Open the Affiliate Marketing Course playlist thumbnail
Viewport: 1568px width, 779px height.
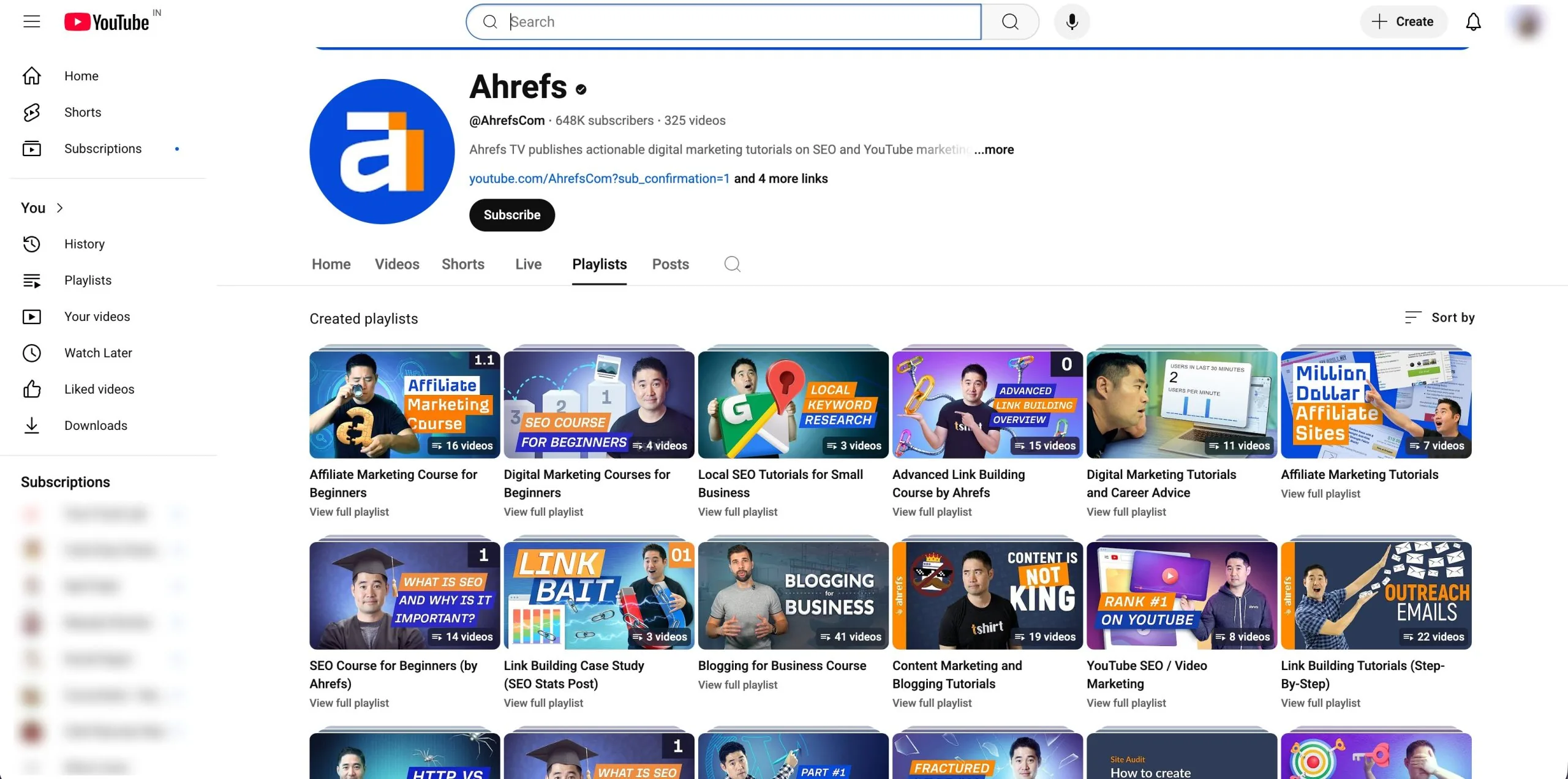(404, 404)
